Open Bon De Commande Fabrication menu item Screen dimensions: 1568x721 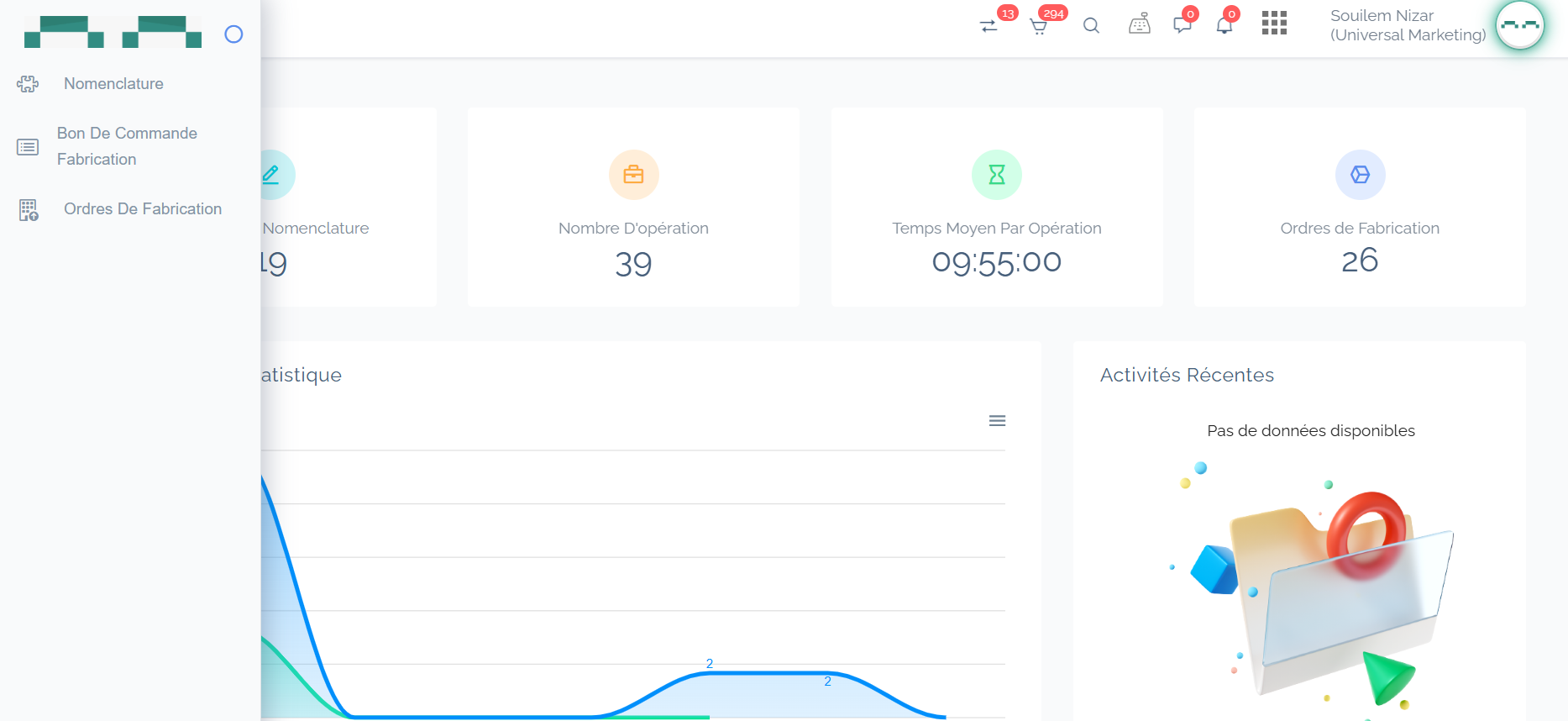tap(126, 146)
